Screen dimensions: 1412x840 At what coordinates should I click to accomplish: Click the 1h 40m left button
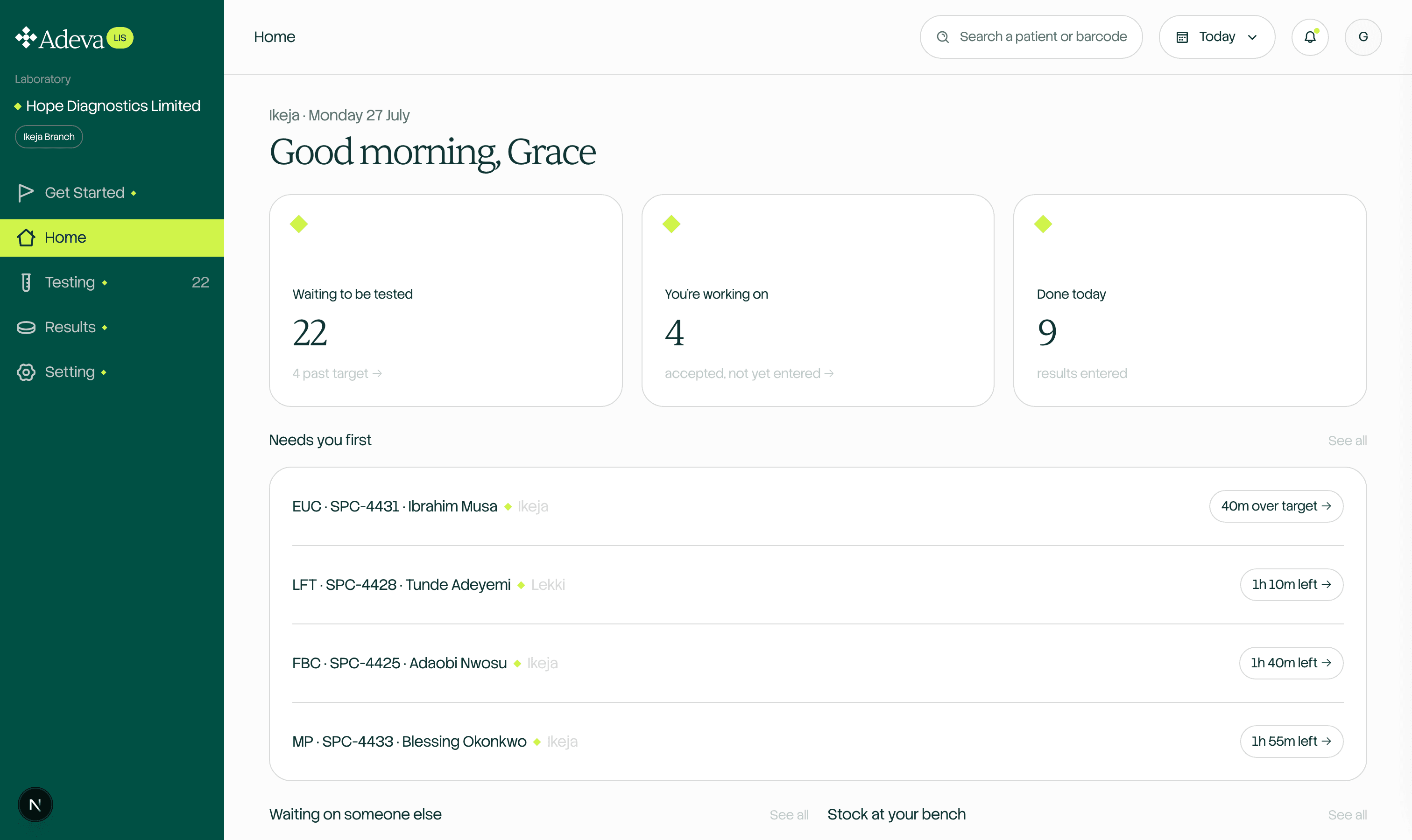1291,663
